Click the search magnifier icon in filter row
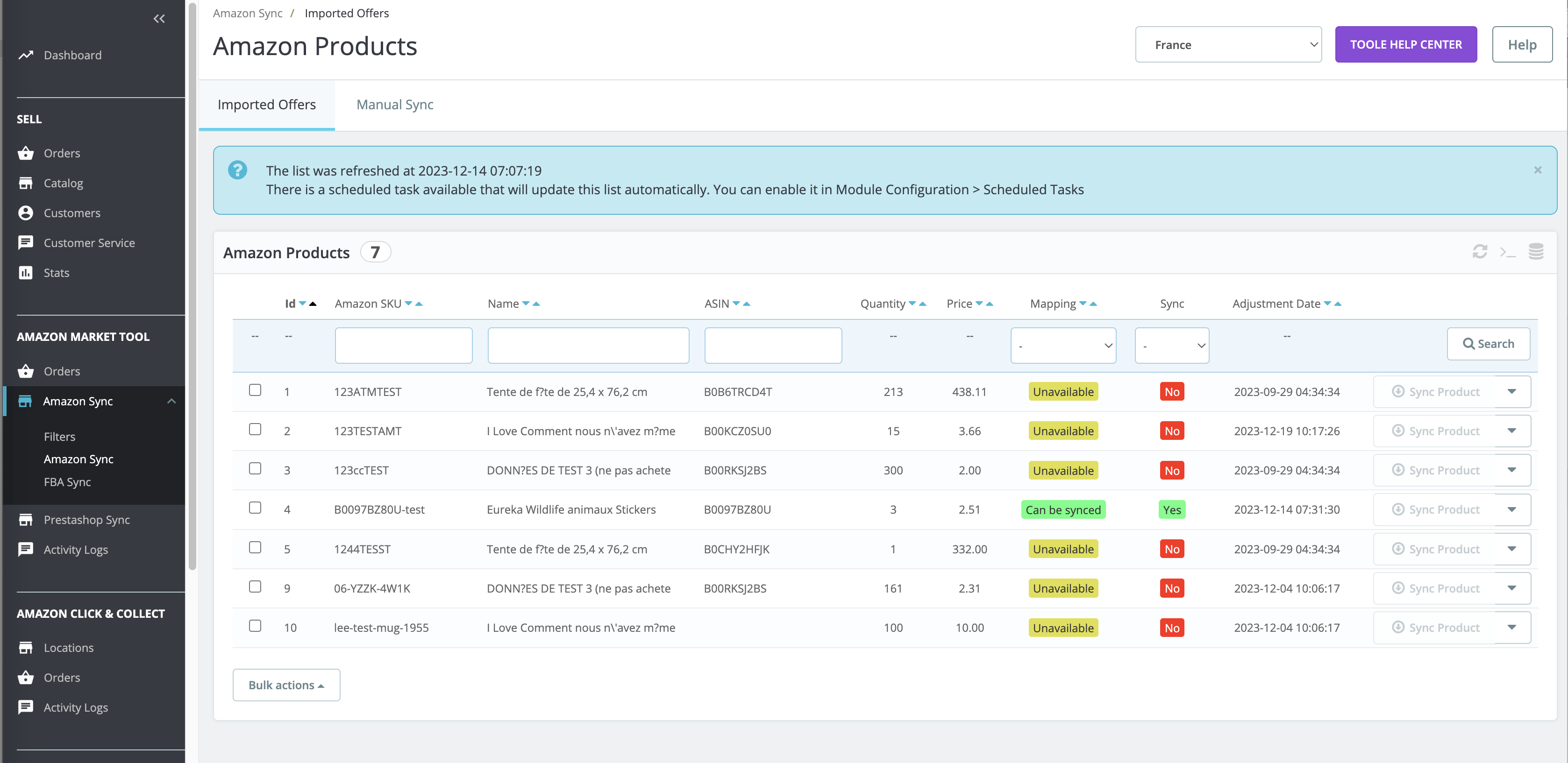1568x763 pixels. (x=1469, y=343)
